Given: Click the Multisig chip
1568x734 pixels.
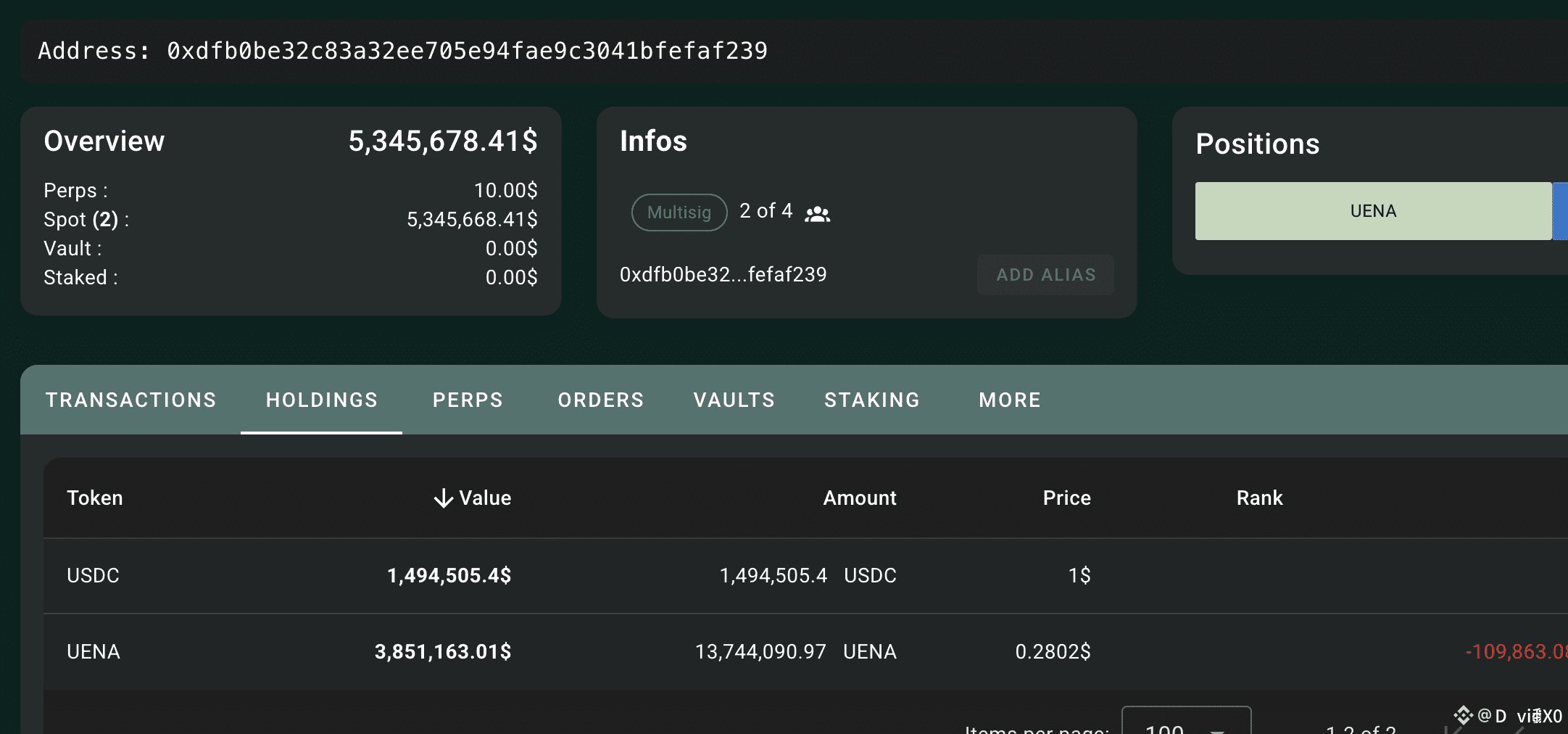Looking at the screenshot, I should coord(679,213).
